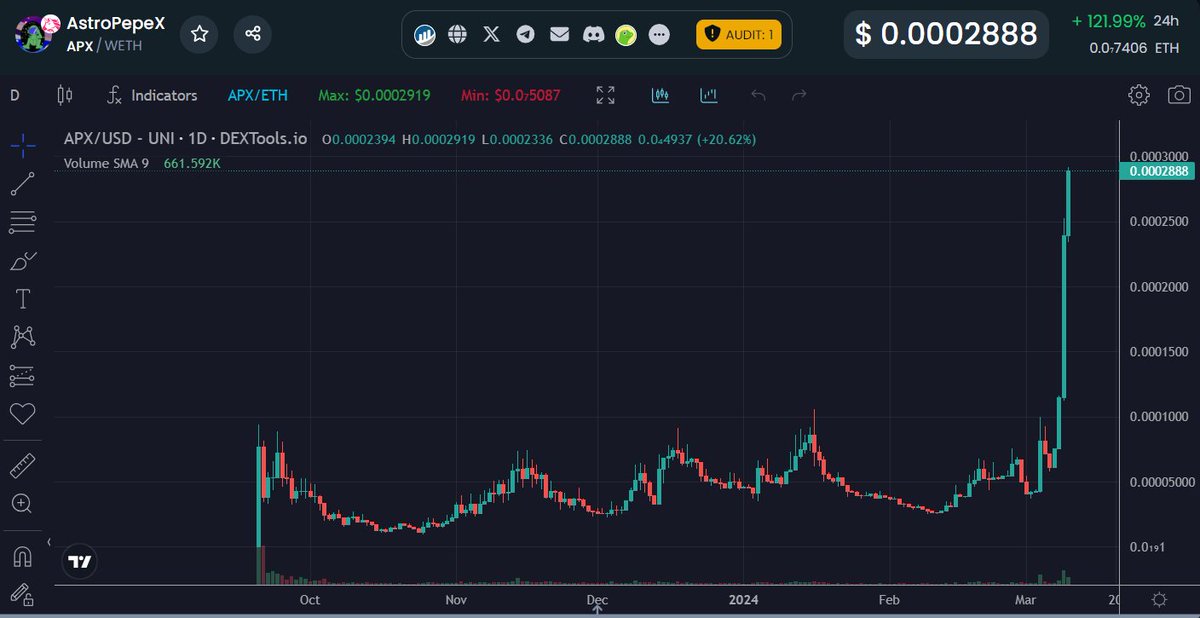Show more links with the ellipsis icon
Image resolution: width=1200 pixels, height=618 pixels.
(x=659, y=35)
